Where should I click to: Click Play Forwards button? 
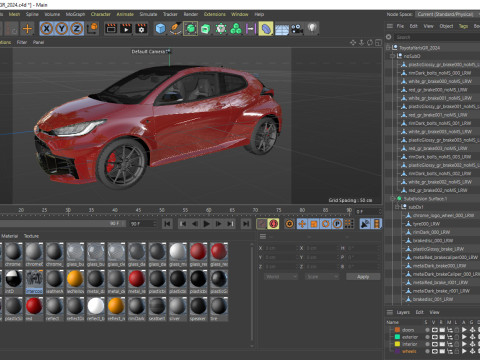pyautogui.click(x=207, y=224)
